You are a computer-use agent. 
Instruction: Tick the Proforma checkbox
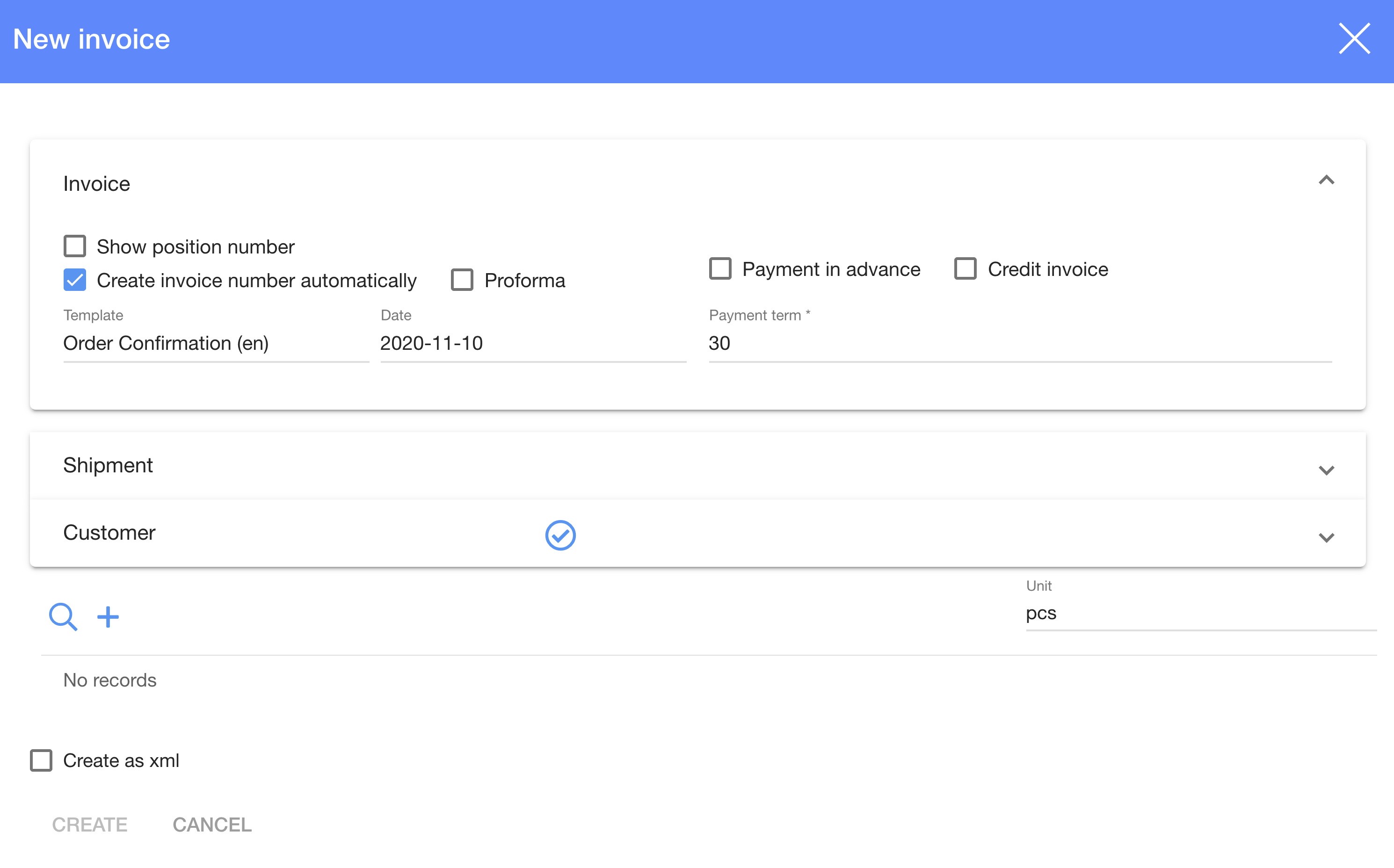click(x=462, y=280)
